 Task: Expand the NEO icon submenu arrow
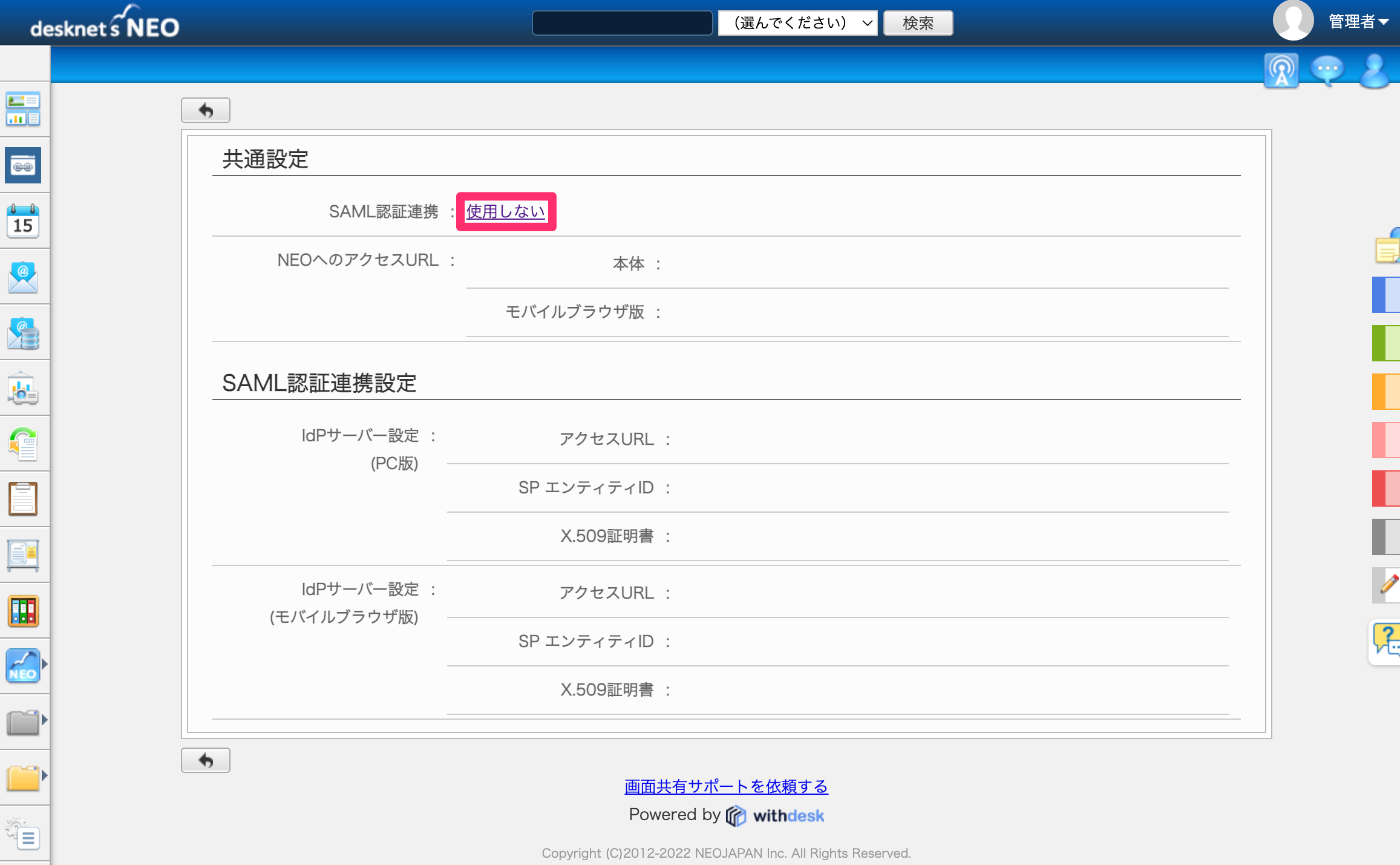click(45, 664)
